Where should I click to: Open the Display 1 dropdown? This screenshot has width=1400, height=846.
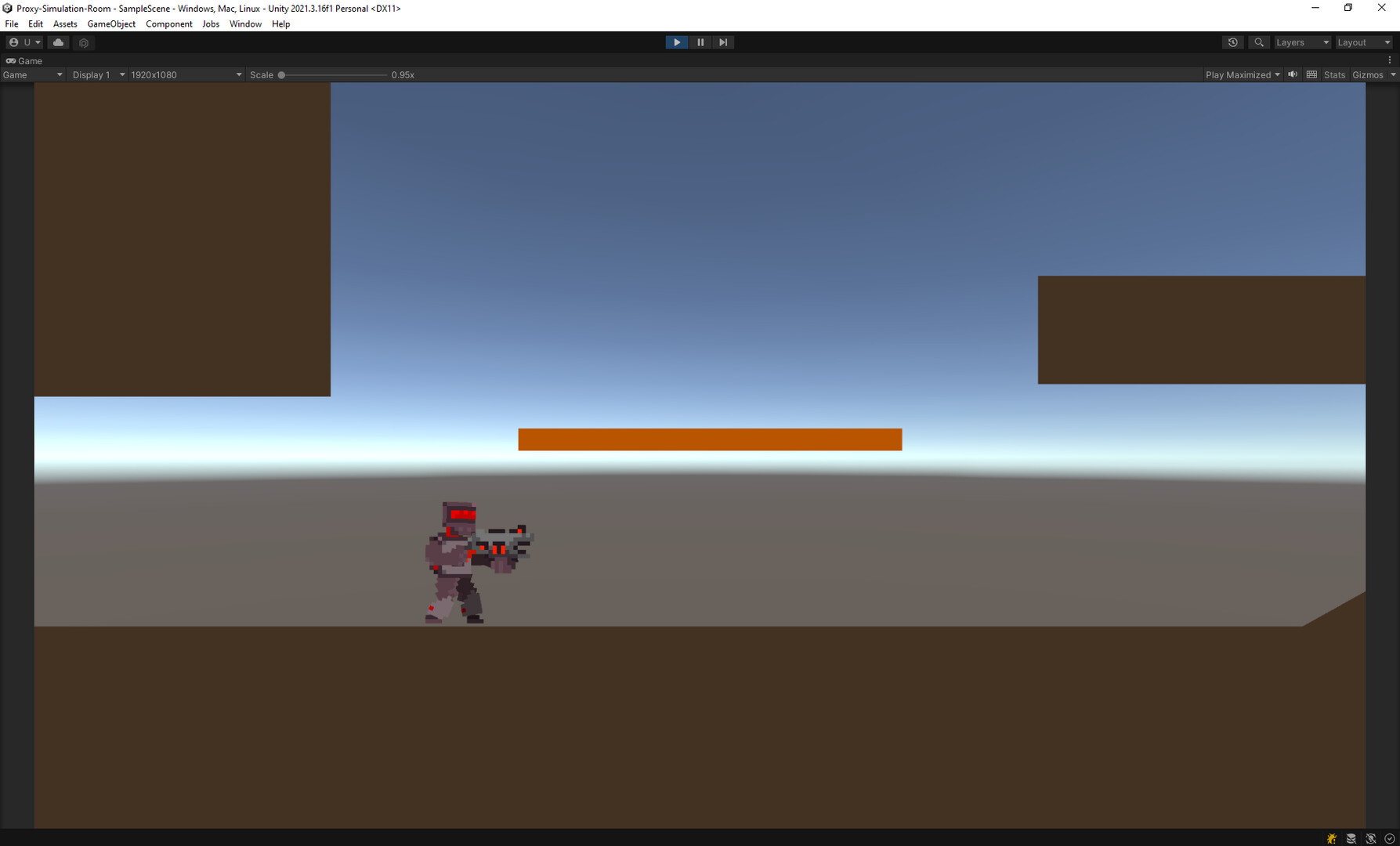pos(97,74)
